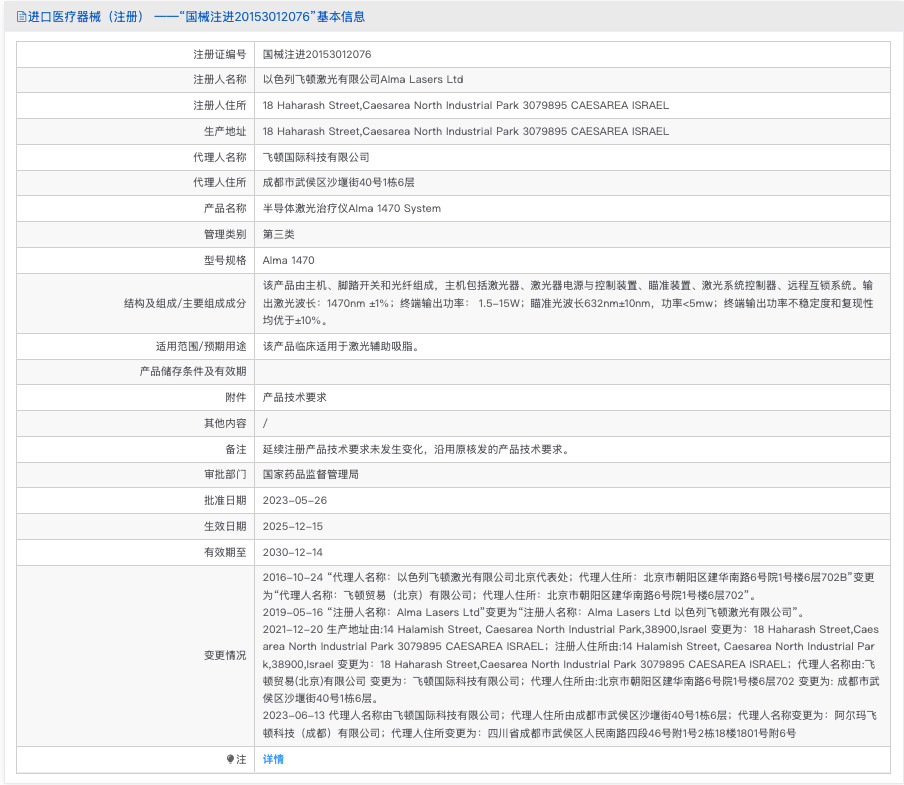Click the lightbulb icon beside 注
This screenshot has height=785, width=904.
(x=230, y=759)
